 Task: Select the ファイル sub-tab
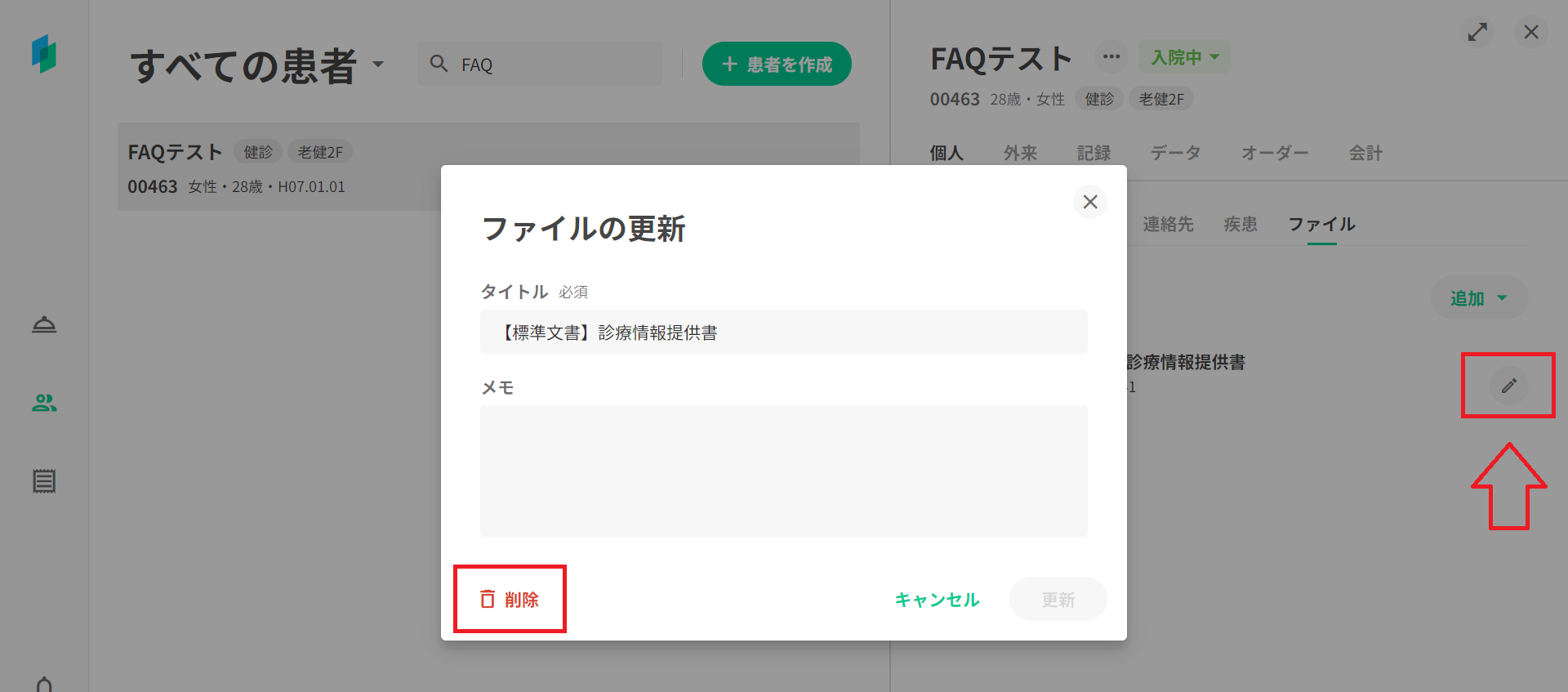pos(1321,224)
